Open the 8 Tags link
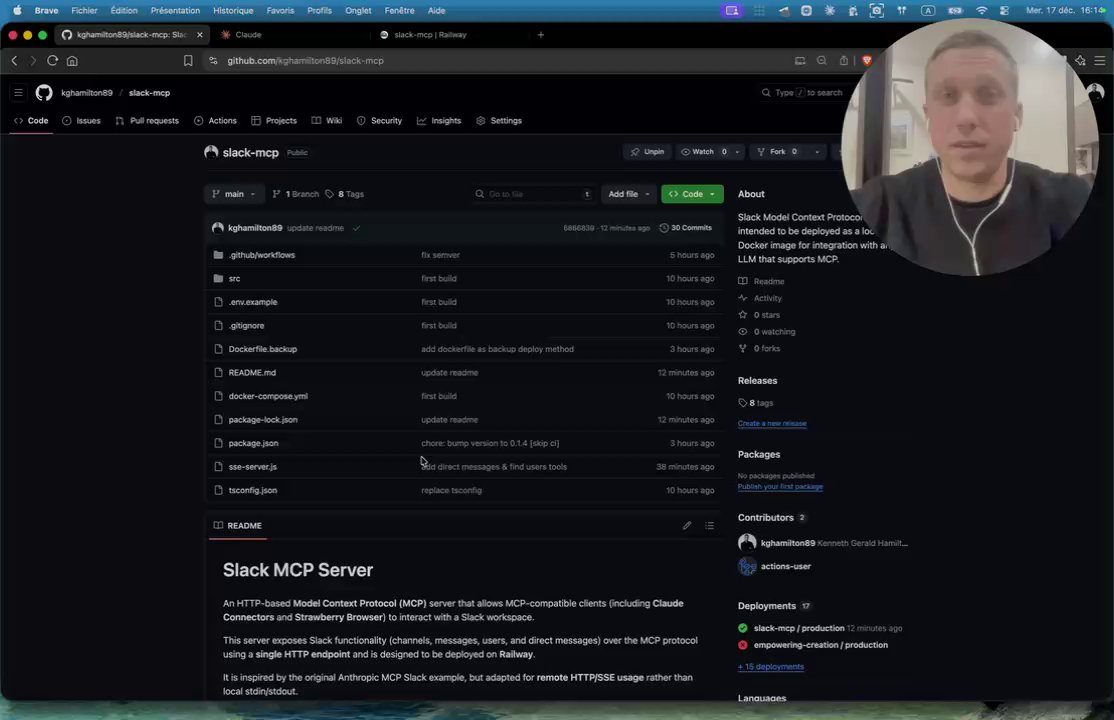The height and width of the screenshot is (720, 1114). (345, 194)
